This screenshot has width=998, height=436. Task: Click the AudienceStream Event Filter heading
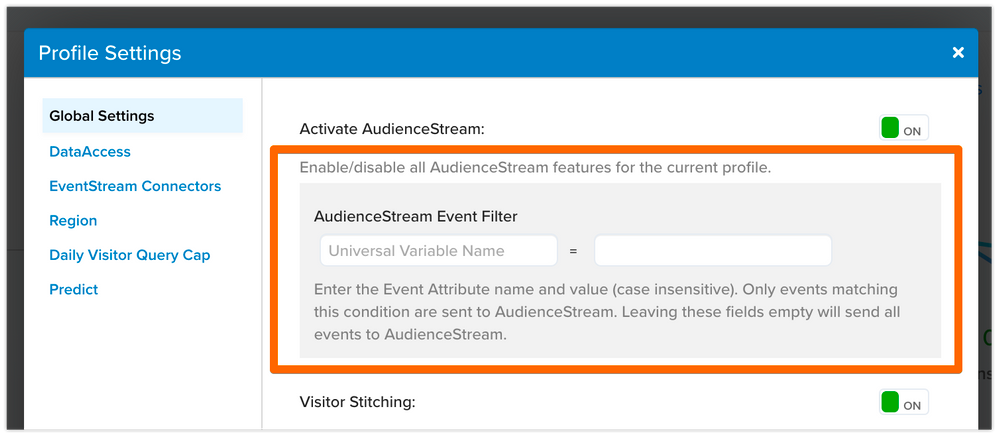(x=415, y=216)
